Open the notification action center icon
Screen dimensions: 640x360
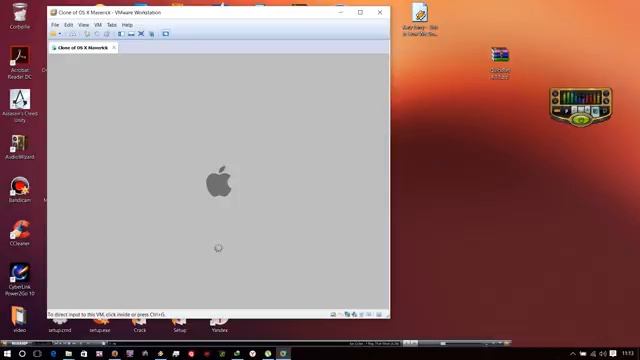coord(613,354)
